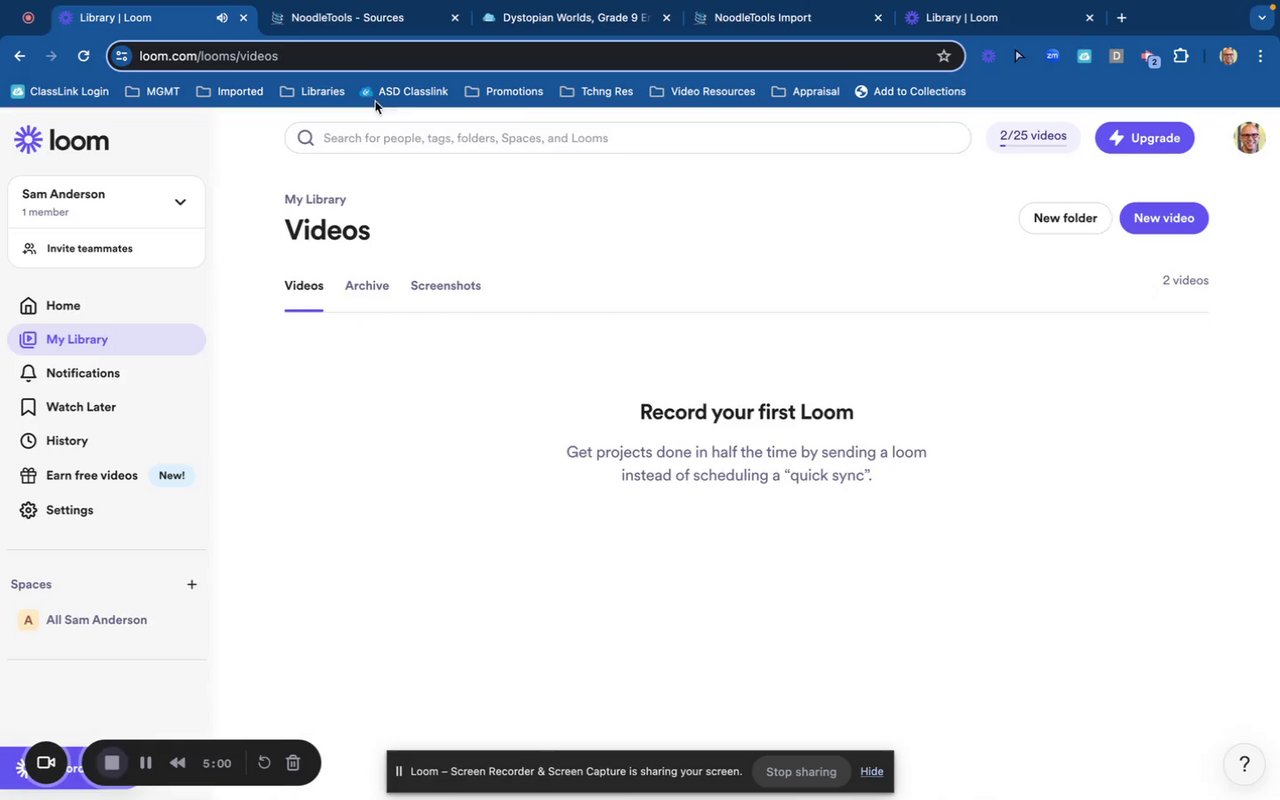Viewport: 1280px width, 800px height.
Task: Switch to the NoodleTools - Sources tab
Action: point(365,18)
